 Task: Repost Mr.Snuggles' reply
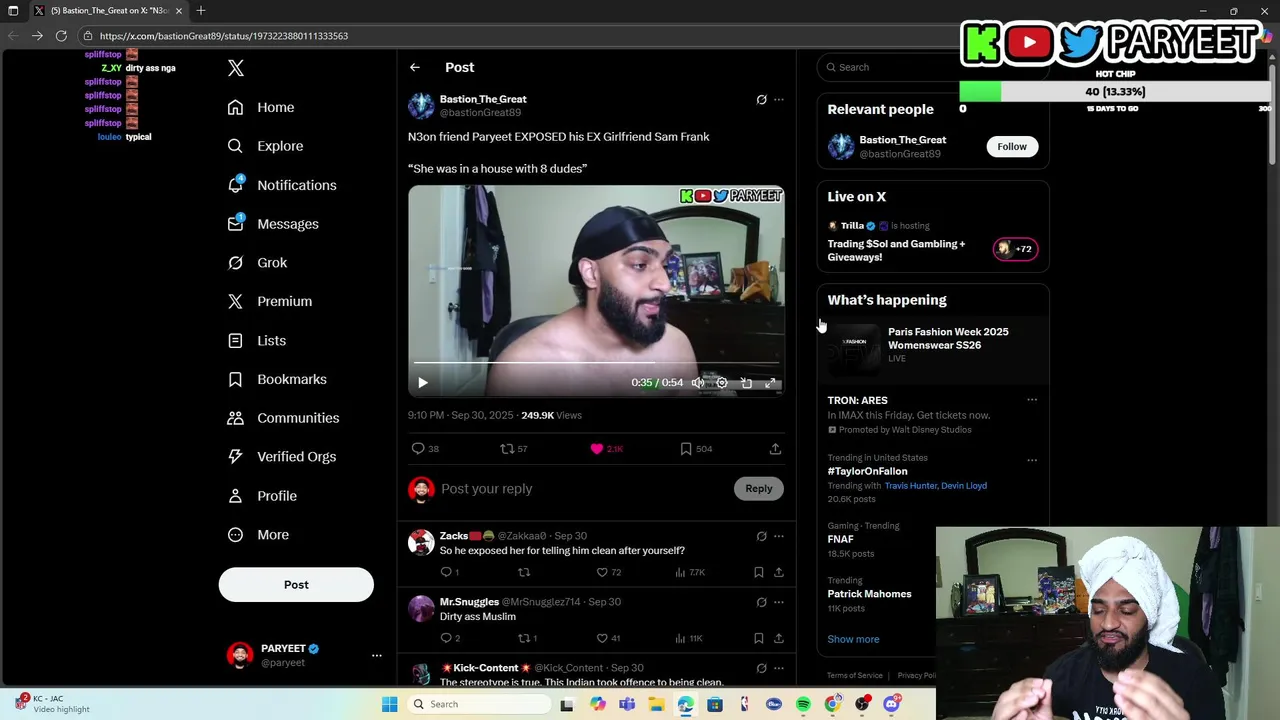524,638
